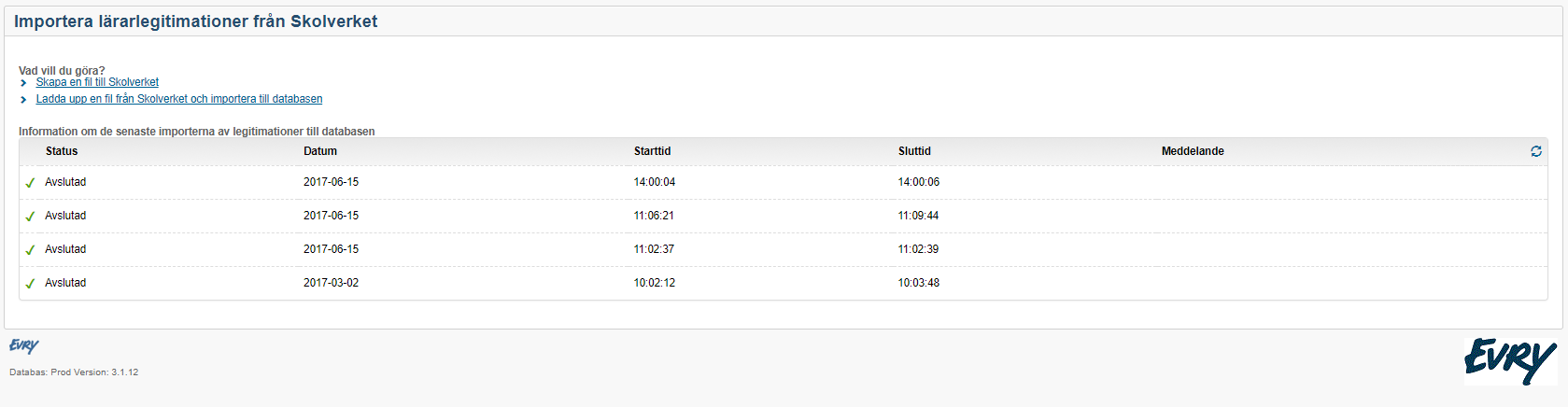Click the green checkmark for the 2017-03-02 import
This screenshot has width=1568, height=407.
tap(30, 284)
